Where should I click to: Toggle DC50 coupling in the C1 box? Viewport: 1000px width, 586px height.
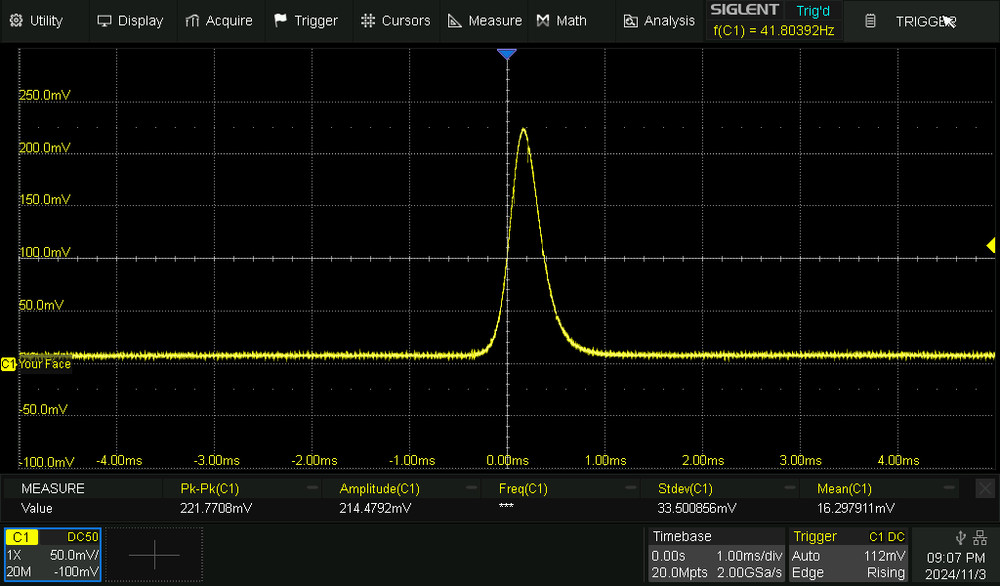tap(84, 537)
